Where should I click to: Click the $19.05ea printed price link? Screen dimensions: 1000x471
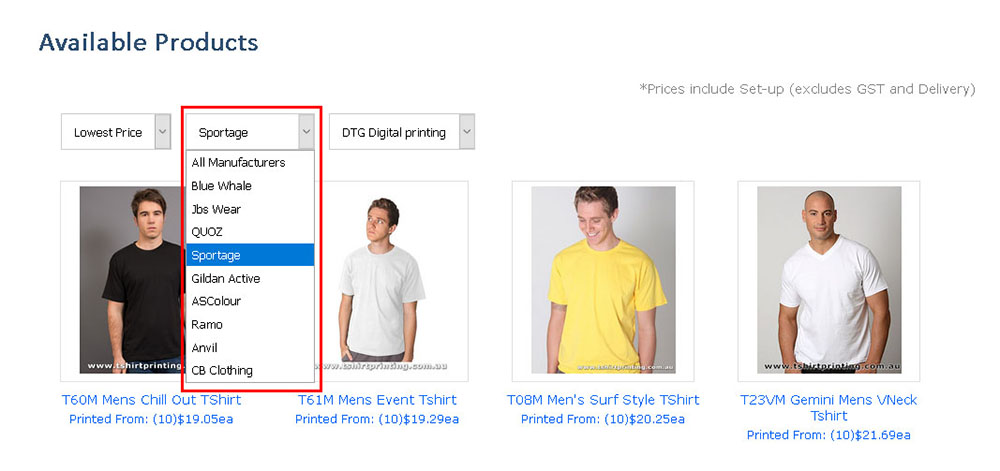pos(151,419)
